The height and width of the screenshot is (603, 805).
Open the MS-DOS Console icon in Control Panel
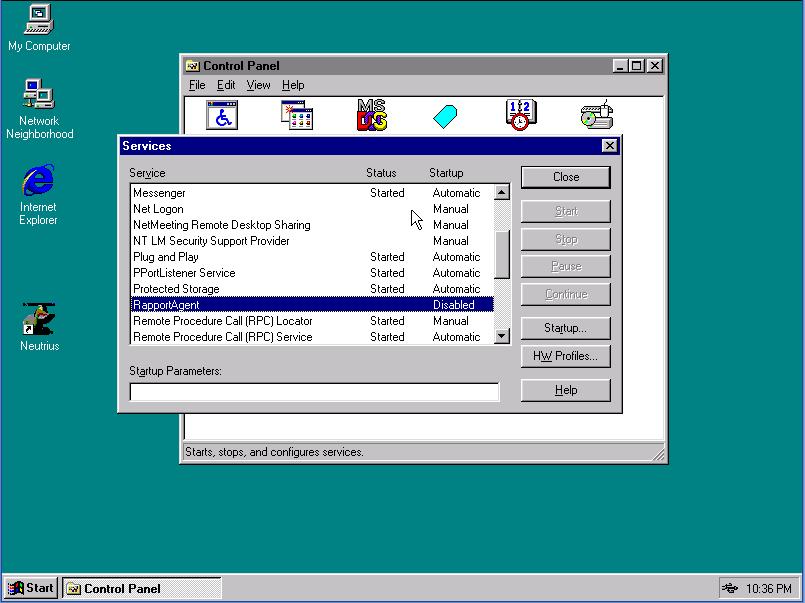coord(372,115)
